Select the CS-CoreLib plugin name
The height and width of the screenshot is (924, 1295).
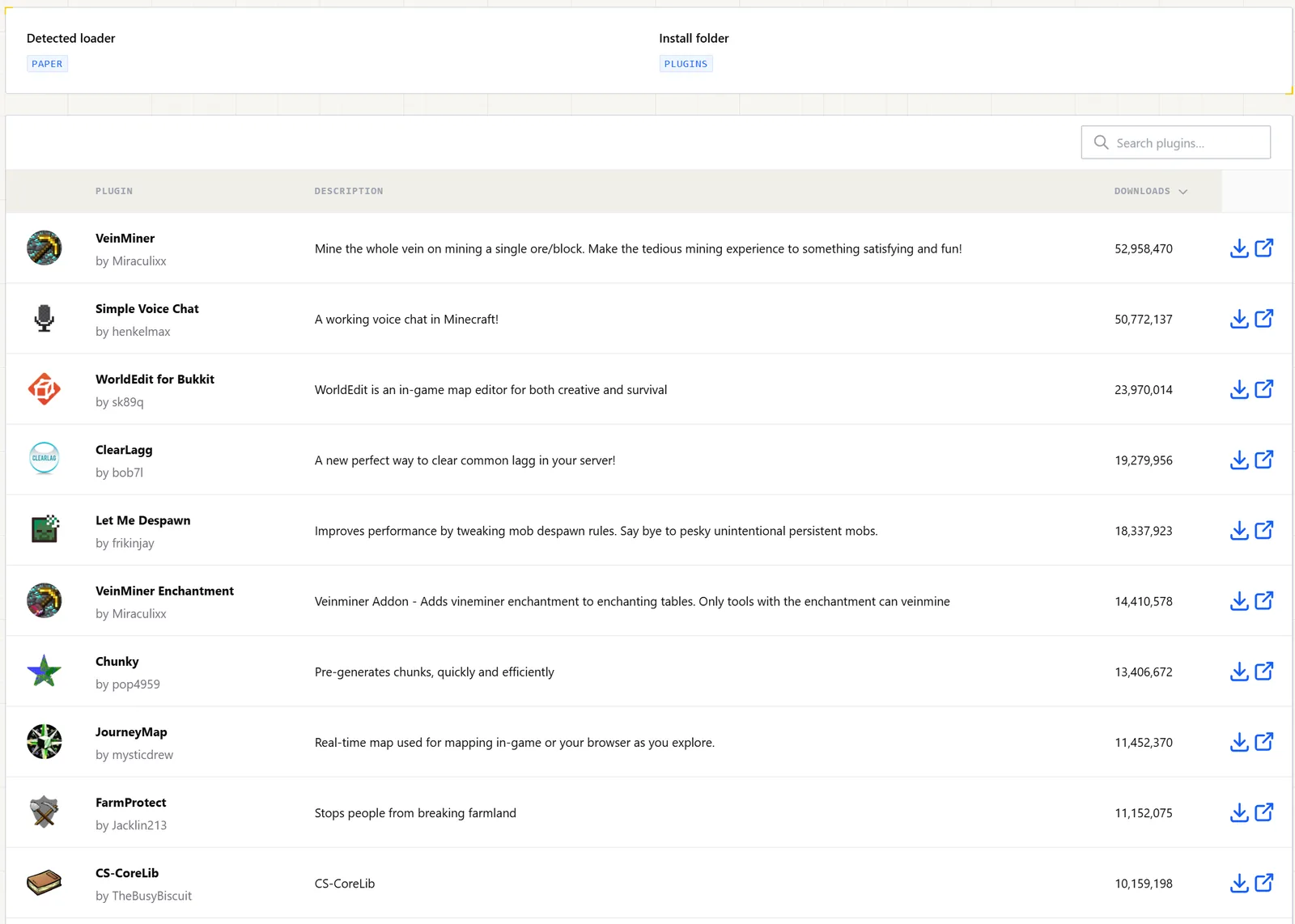click(127, 873)
